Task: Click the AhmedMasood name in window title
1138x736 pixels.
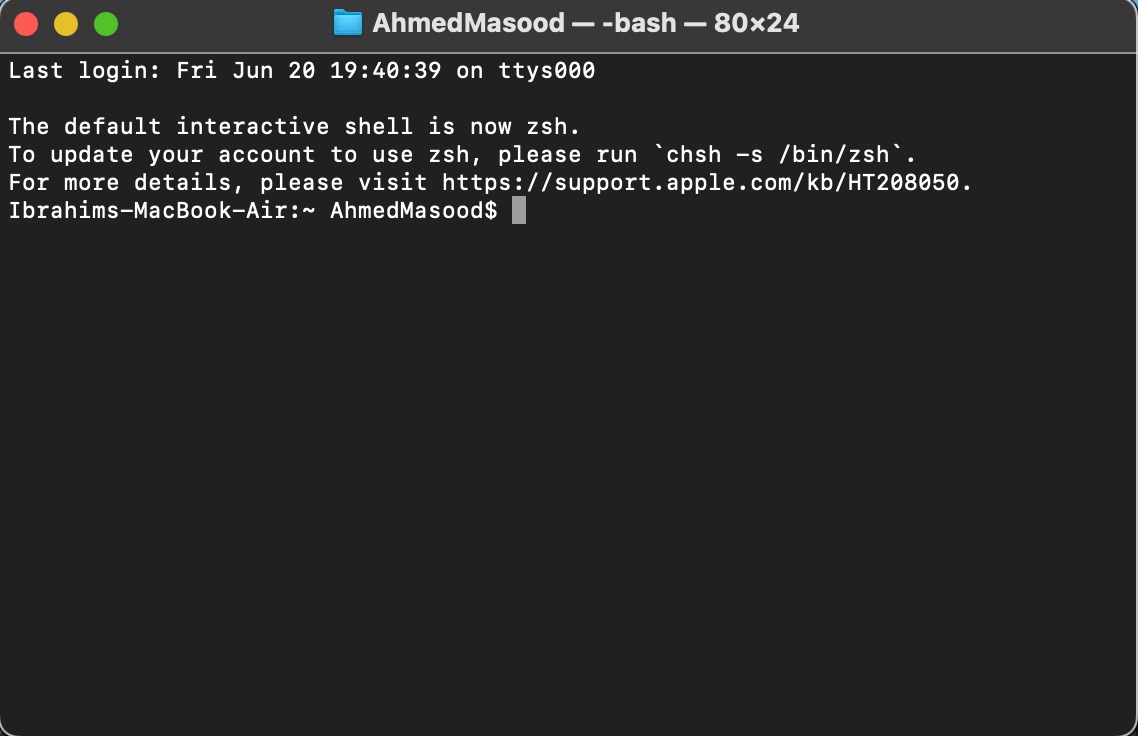Action: tap(468, 23)
